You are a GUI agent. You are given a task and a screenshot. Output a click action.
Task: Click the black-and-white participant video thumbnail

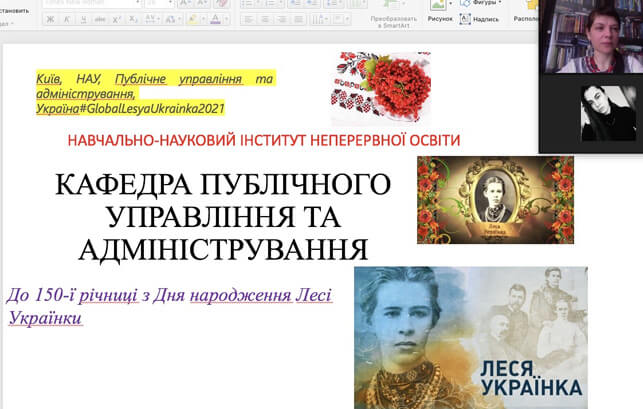click(x=608, y=112)
